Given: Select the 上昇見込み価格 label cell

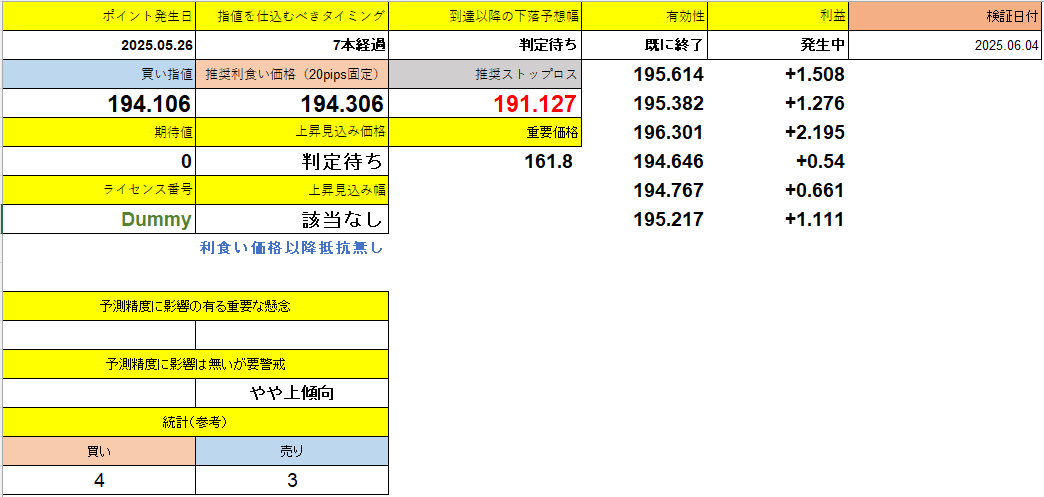Looking at the screenshot, I should pos(292,132).
